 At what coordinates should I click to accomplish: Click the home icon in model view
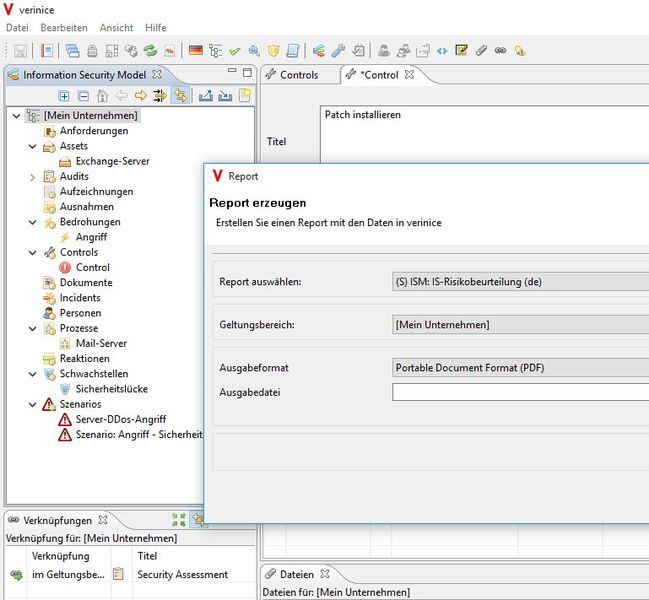tap(102, 96)
